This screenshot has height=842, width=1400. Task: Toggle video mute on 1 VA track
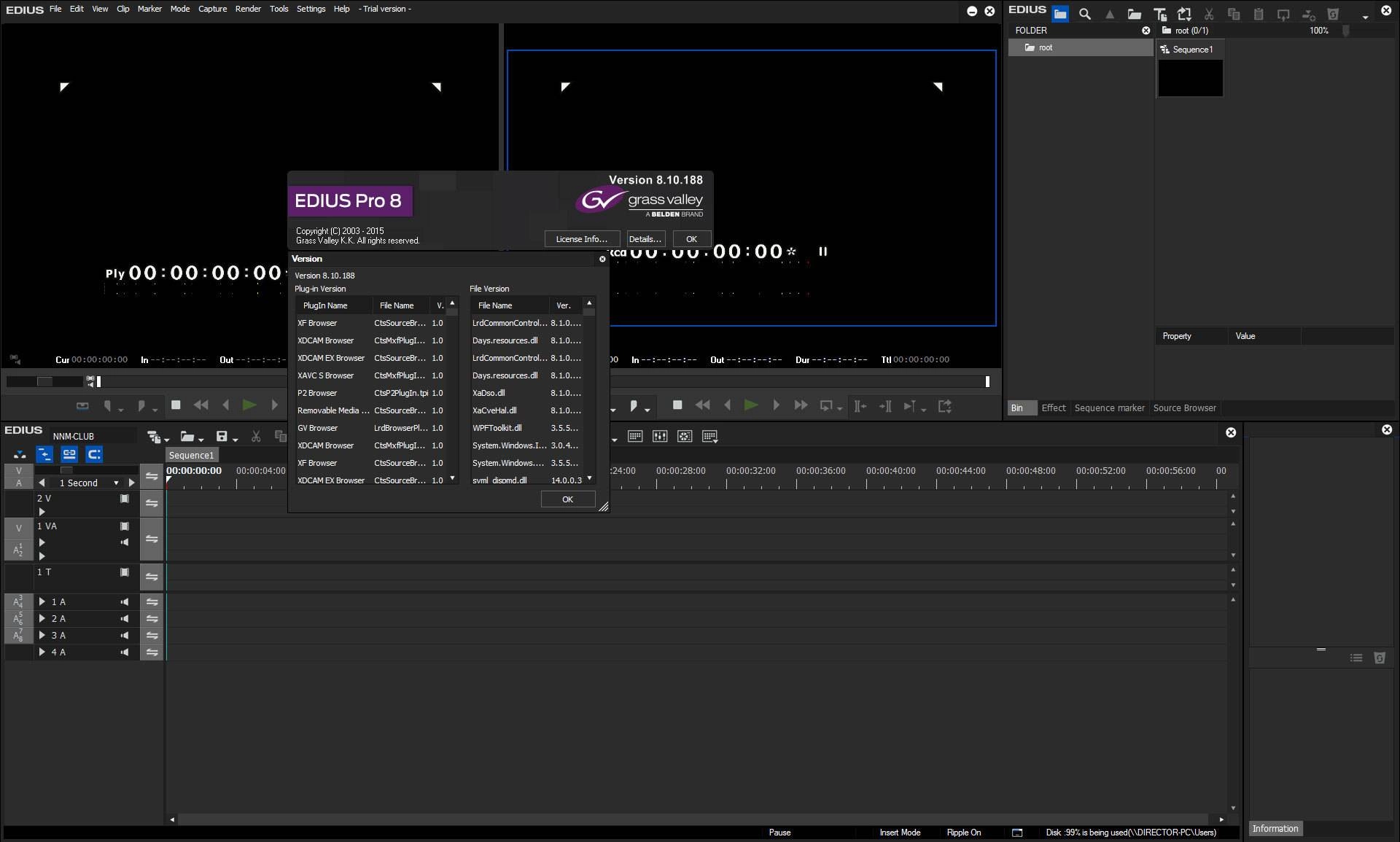click(125, 526)
